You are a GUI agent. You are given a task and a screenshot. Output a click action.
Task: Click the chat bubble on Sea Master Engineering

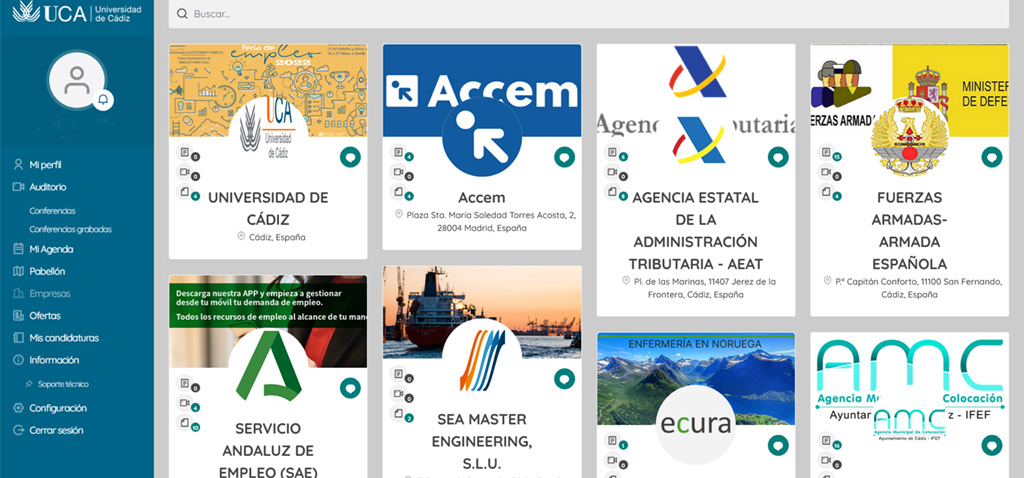click(564, 378)
